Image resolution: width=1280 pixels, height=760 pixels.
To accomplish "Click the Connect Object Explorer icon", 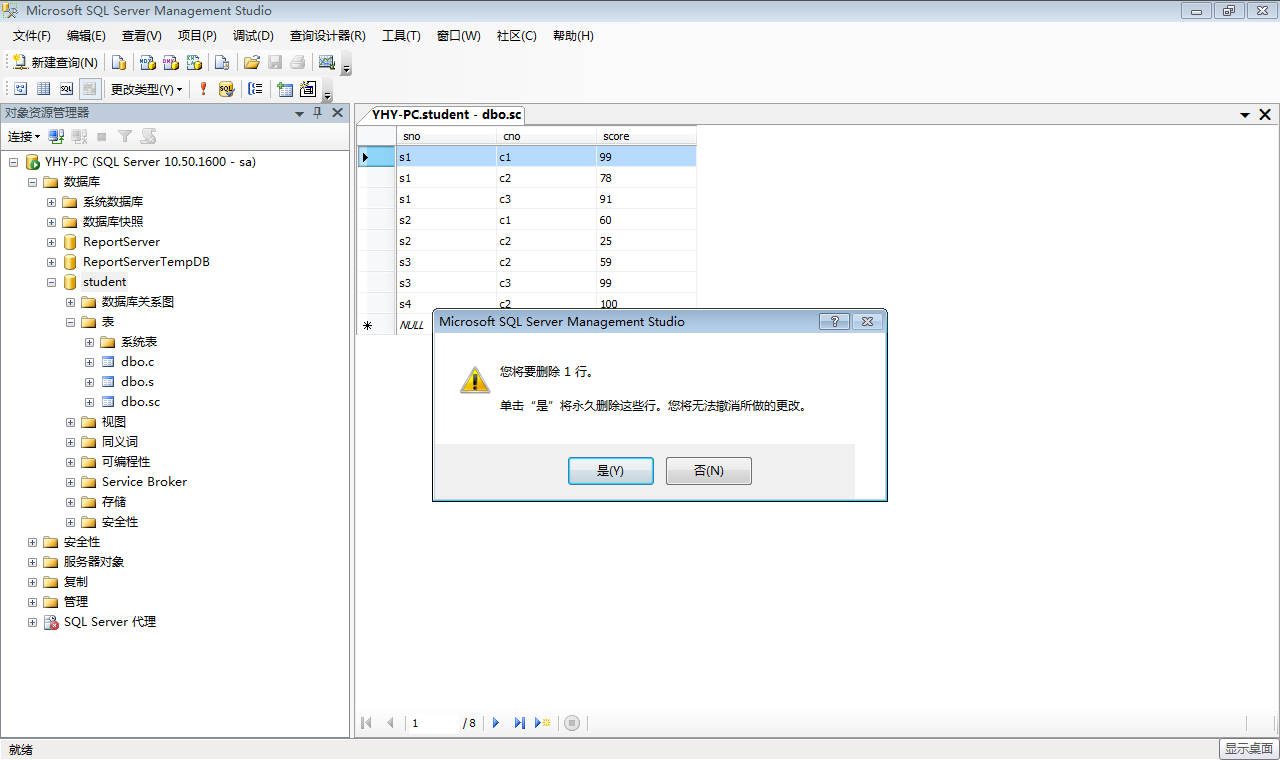I will point(56,136).
